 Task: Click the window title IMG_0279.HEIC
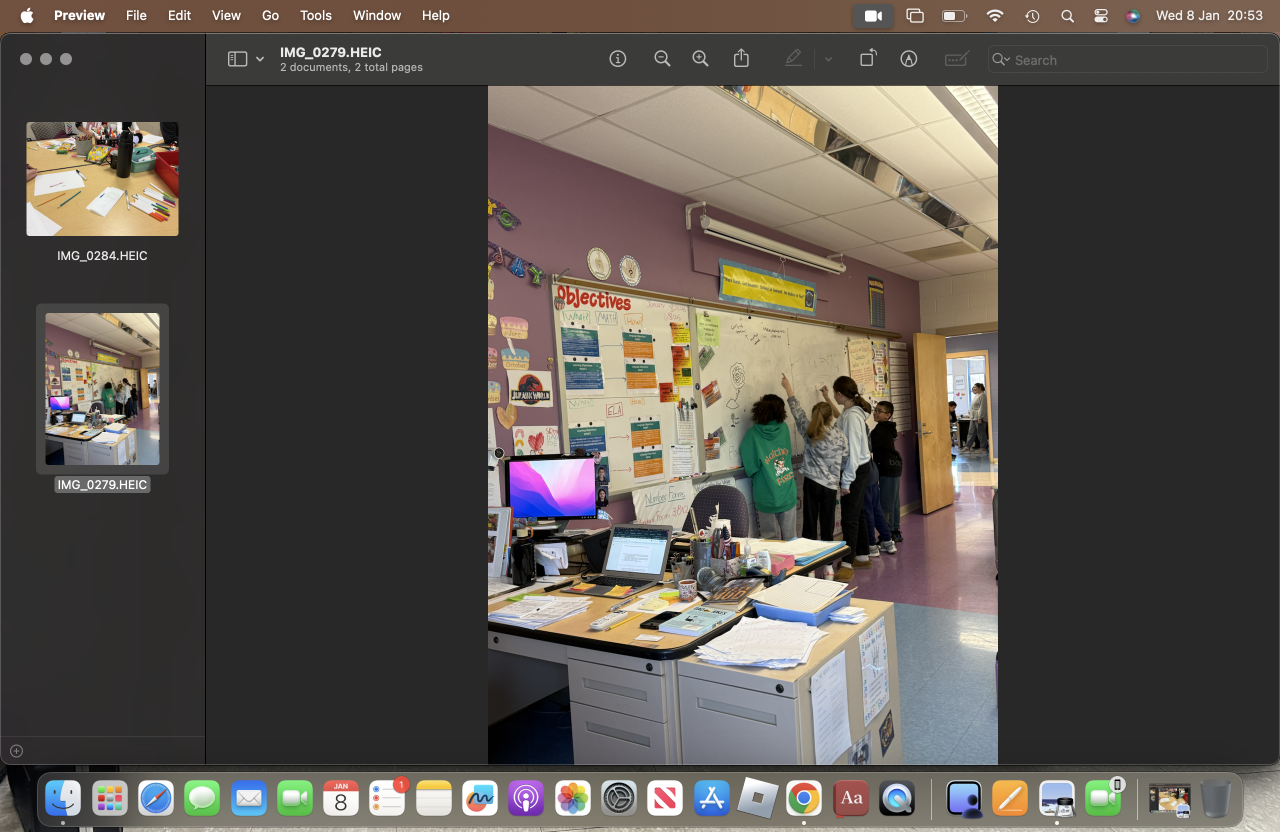click(x=331, y=52)
